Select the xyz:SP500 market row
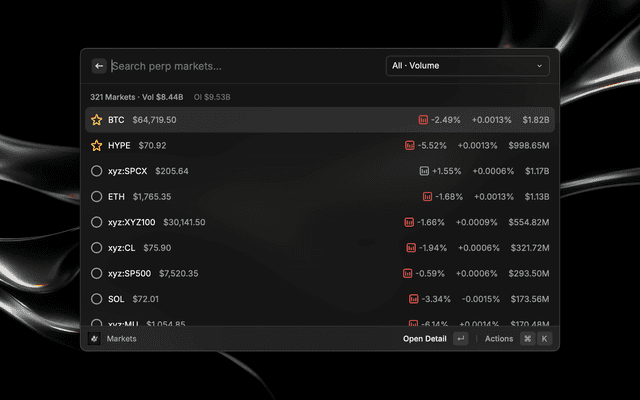This screenshot has height=400, width=640. tap(320, 273)
